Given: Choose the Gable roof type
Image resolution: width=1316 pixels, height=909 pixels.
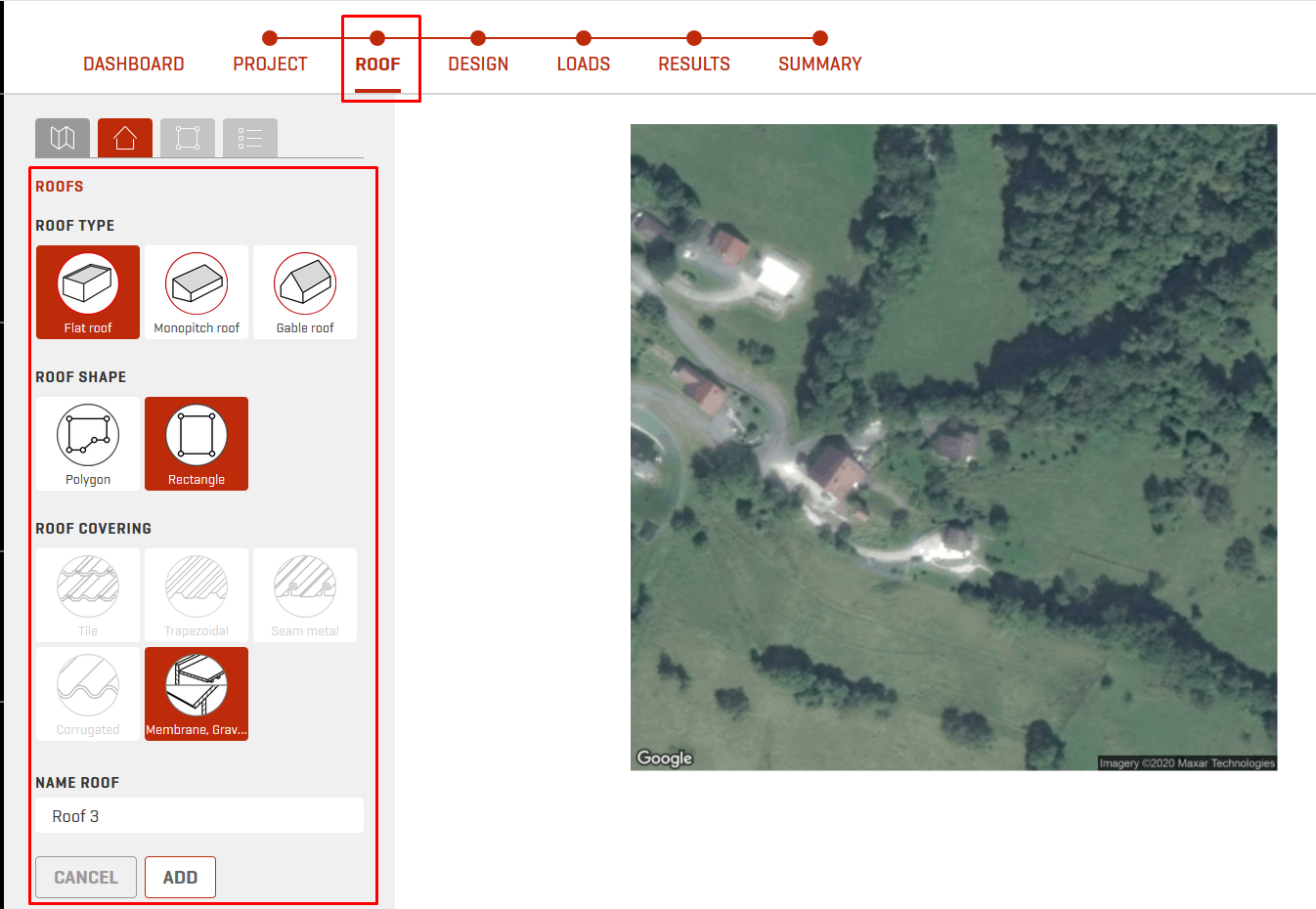Looking at the screenshot, I should point(305,292).
